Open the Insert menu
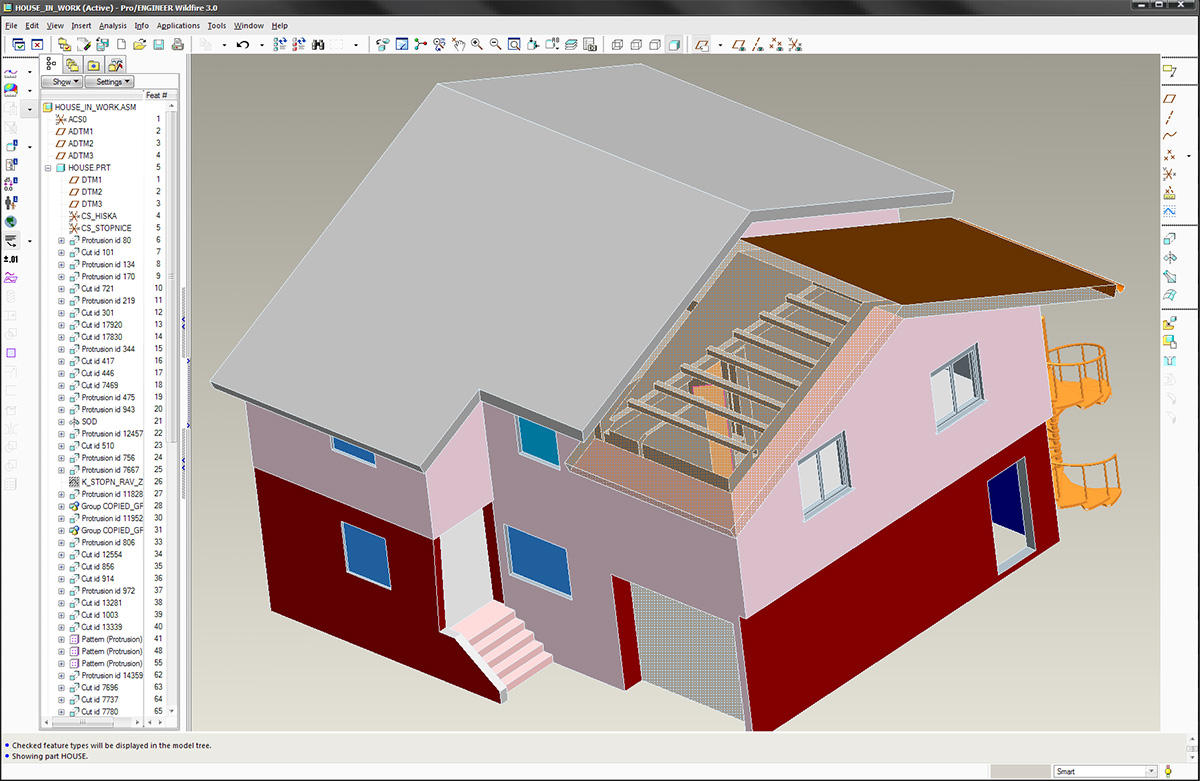 pos(81,25)
